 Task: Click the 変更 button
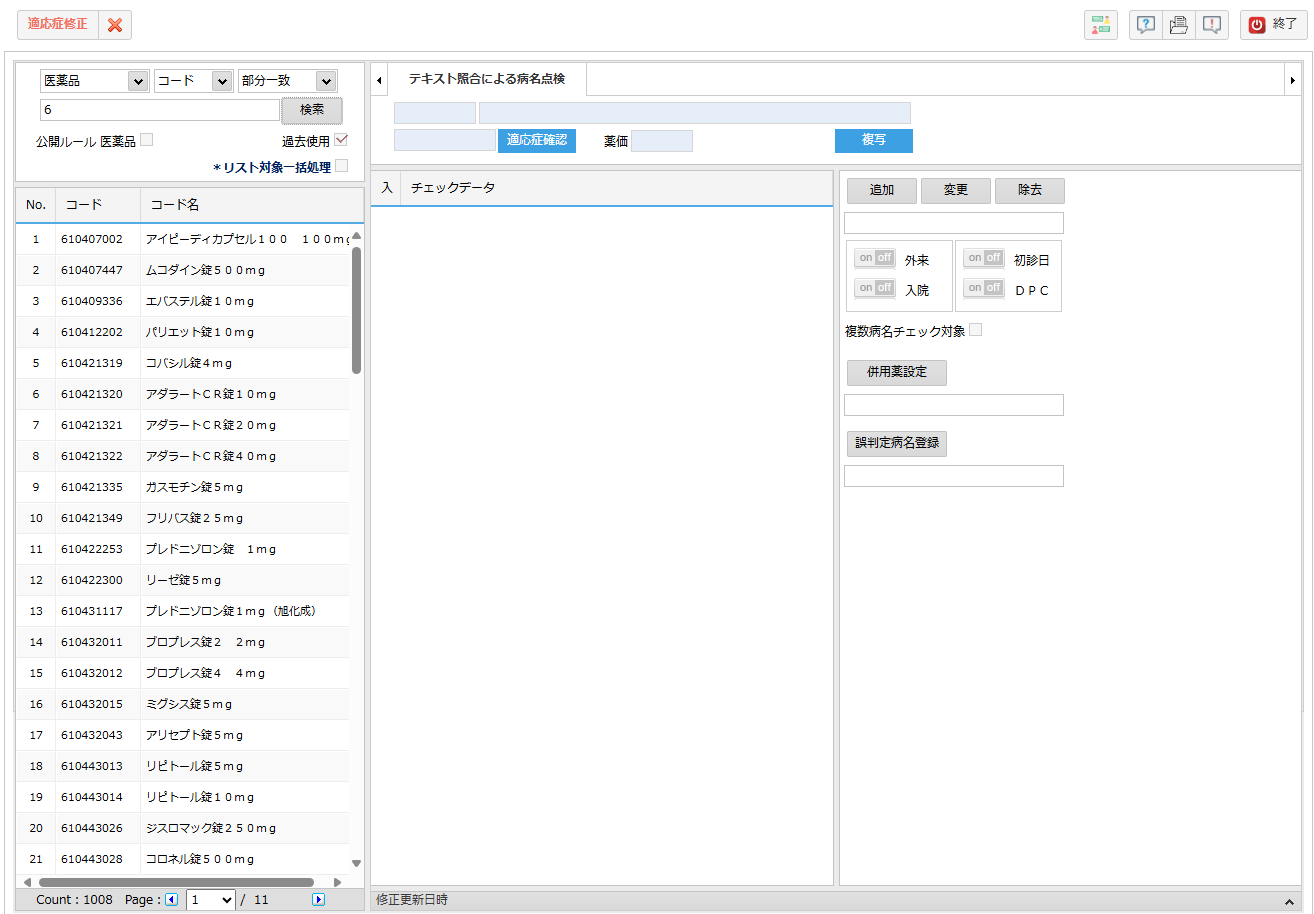956,190
